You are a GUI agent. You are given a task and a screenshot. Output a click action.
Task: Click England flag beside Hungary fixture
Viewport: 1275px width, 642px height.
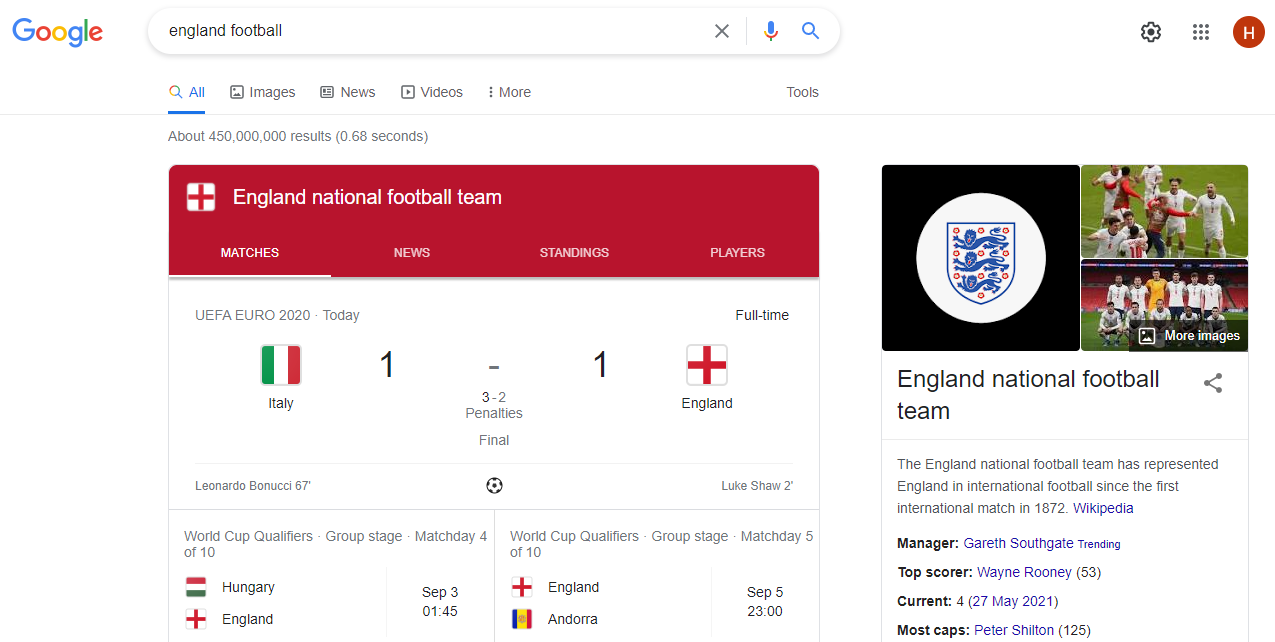(x=196, y=619)
